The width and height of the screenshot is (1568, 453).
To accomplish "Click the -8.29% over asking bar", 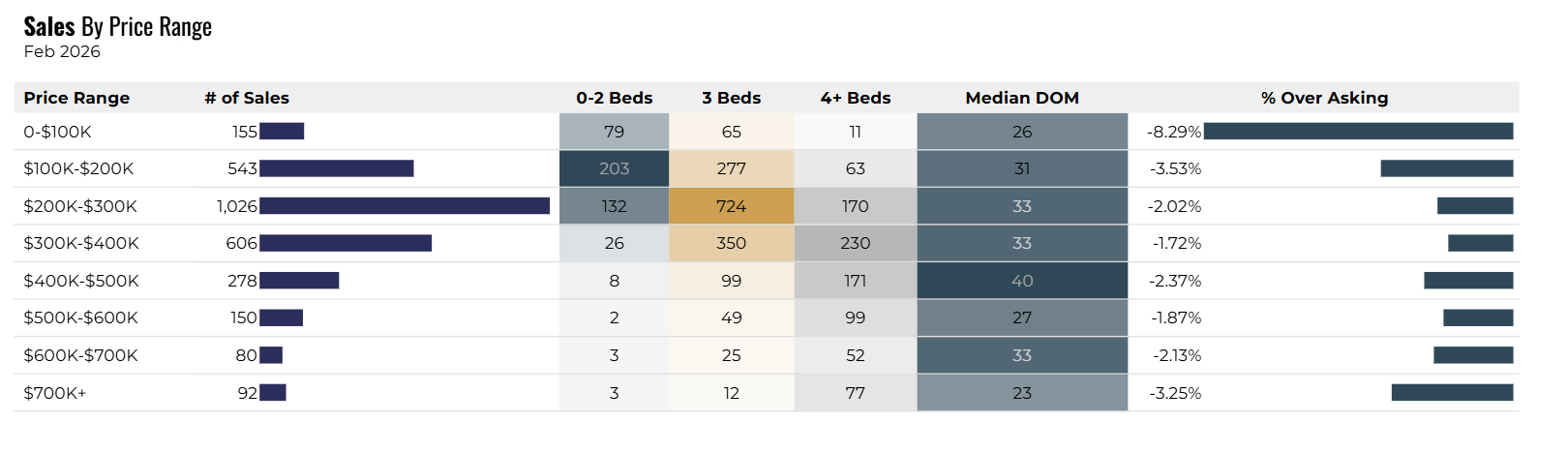I will pos(1358,132).
